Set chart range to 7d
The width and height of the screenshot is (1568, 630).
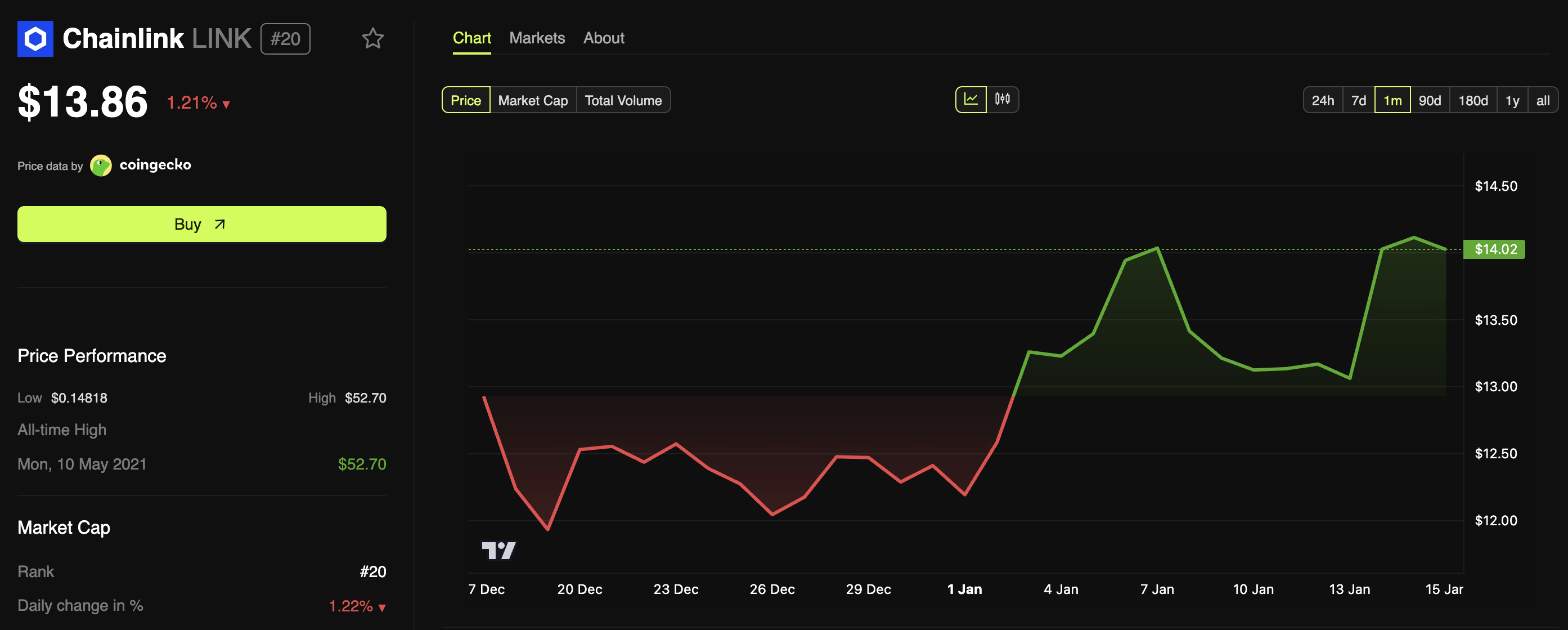coord(1359,101)
